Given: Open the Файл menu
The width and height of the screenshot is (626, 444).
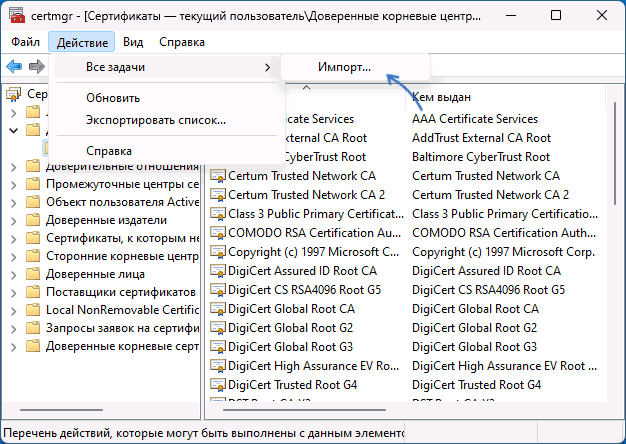Looking at the screenshot, I should coord(25,42).
